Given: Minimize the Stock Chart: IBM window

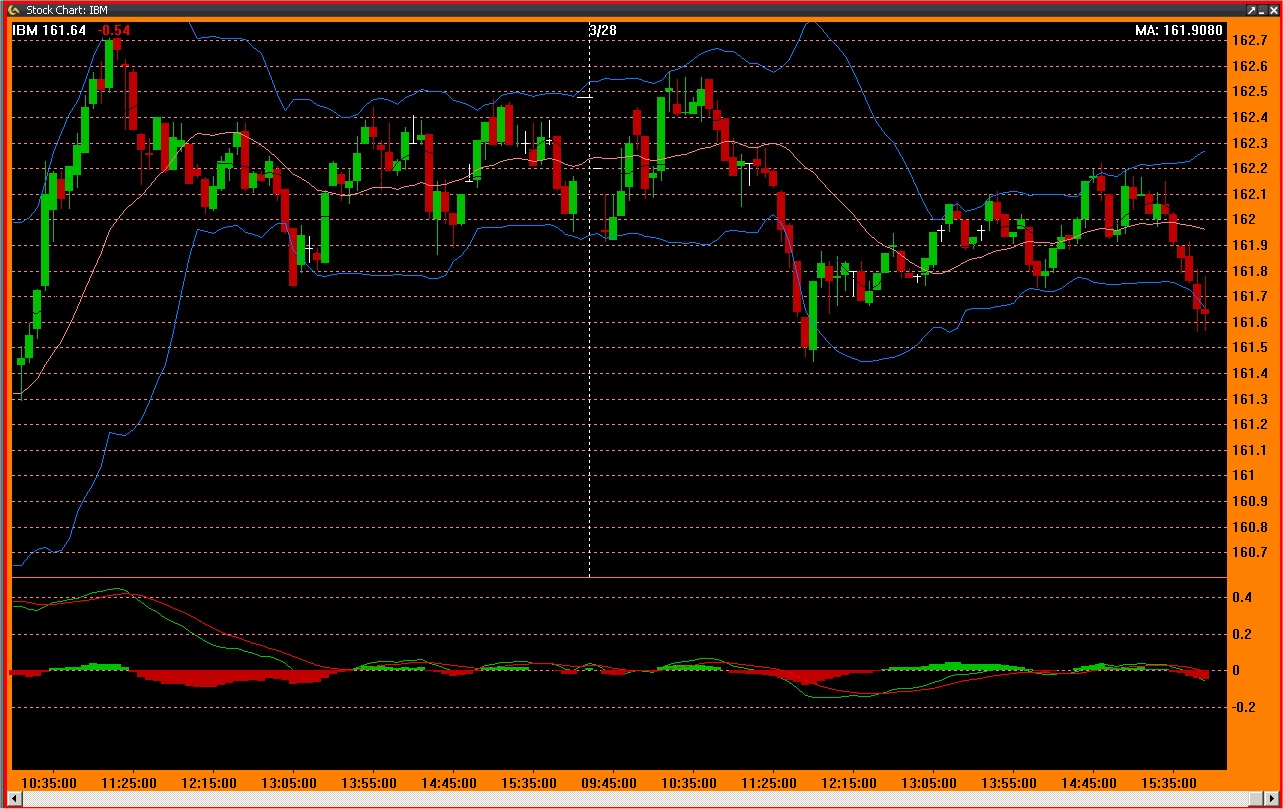Looking at the screenshot, I should click(1263, 10).
